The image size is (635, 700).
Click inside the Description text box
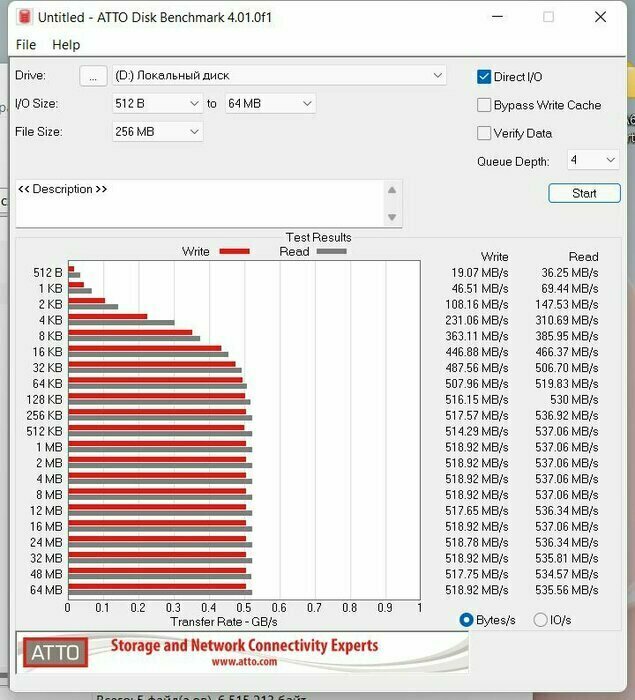(200, 204)
